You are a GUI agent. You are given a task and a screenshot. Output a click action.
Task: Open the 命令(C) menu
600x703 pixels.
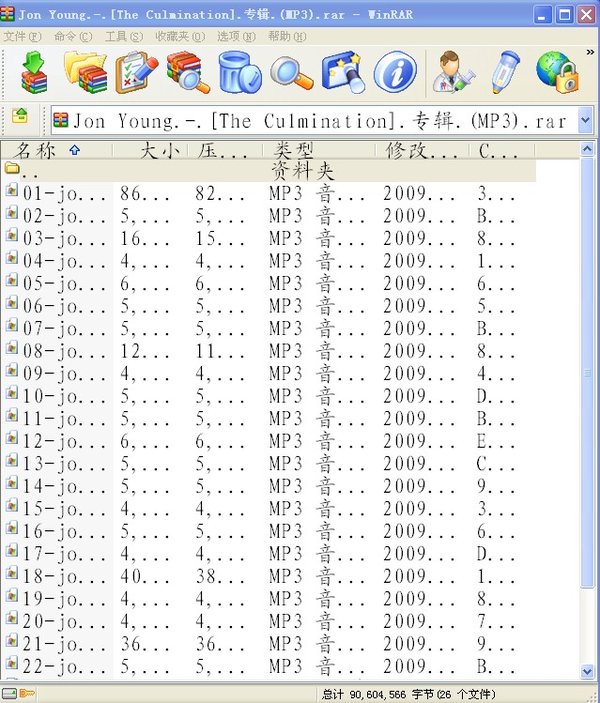(73, 36)
